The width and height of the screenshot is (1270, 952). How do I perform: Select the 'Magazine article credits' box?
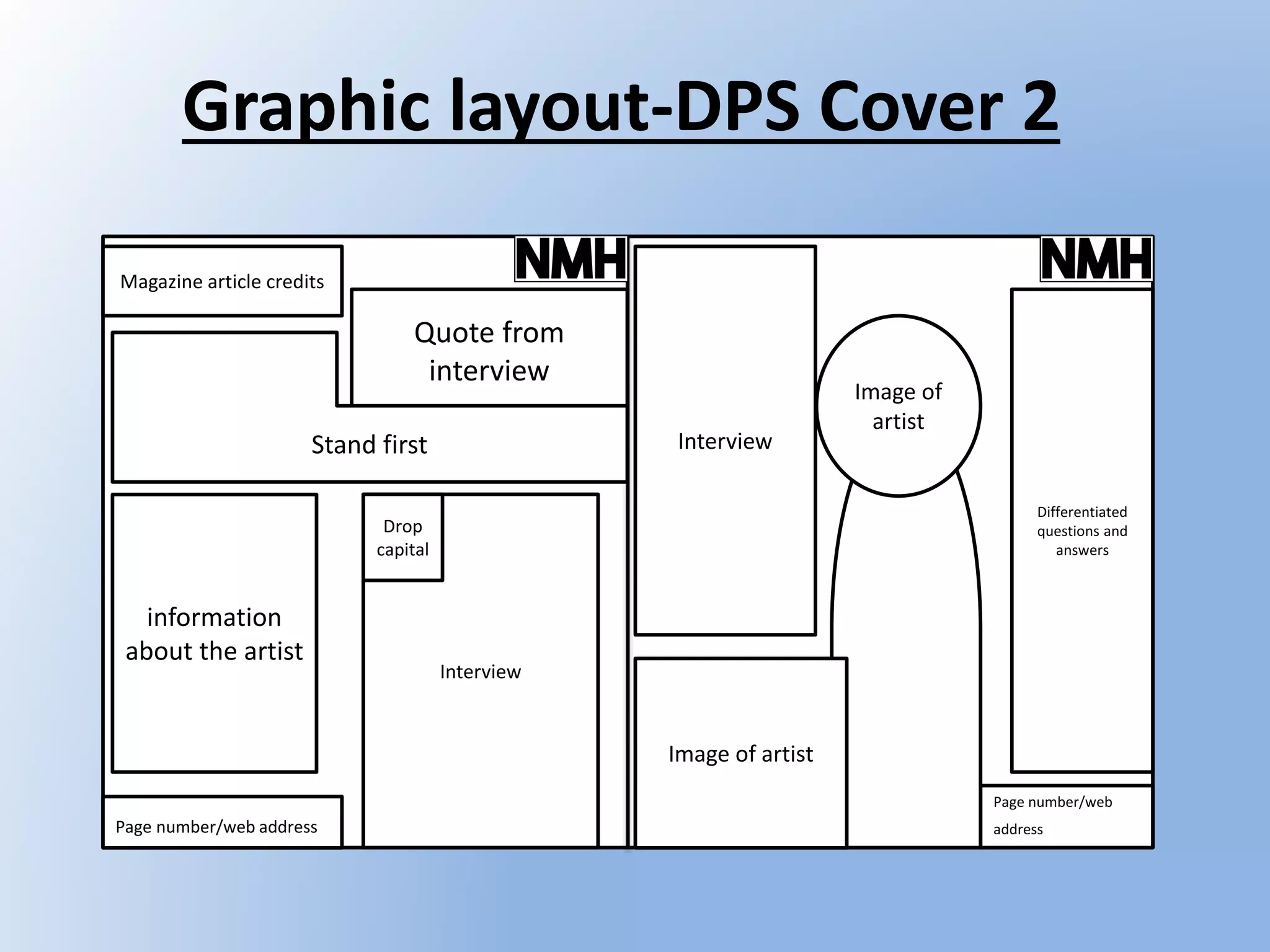(x=223, y=281)
